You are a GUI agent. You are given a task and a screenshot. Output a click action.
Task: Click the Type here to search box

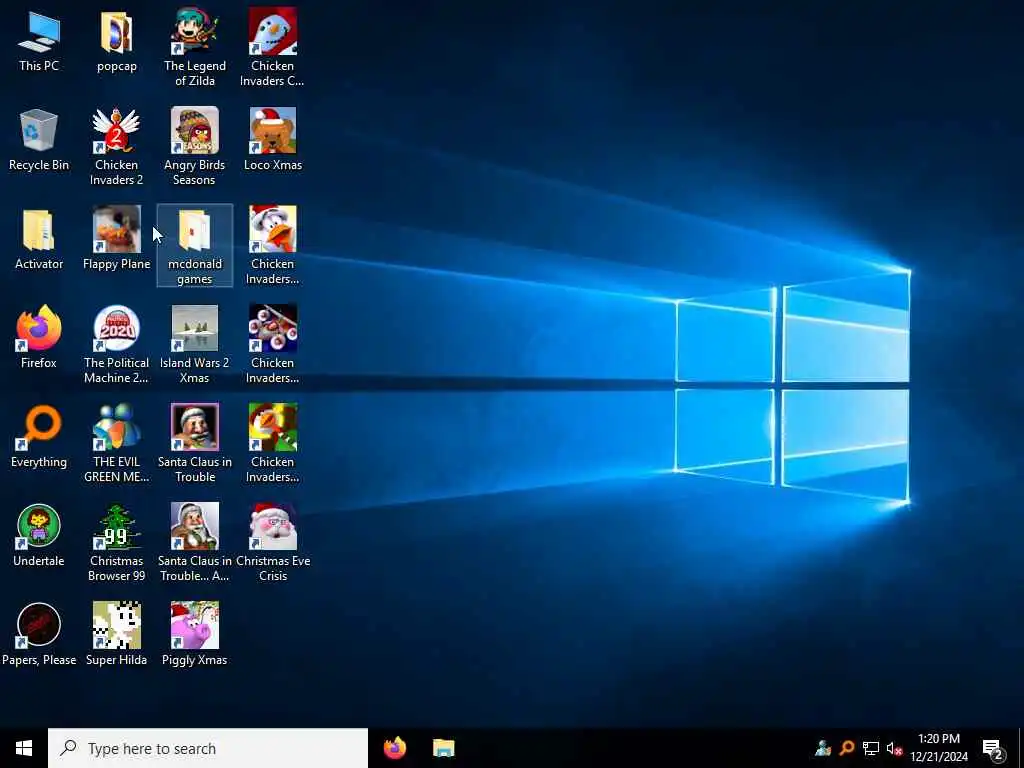pyautogui.click(x=208, y=748)
